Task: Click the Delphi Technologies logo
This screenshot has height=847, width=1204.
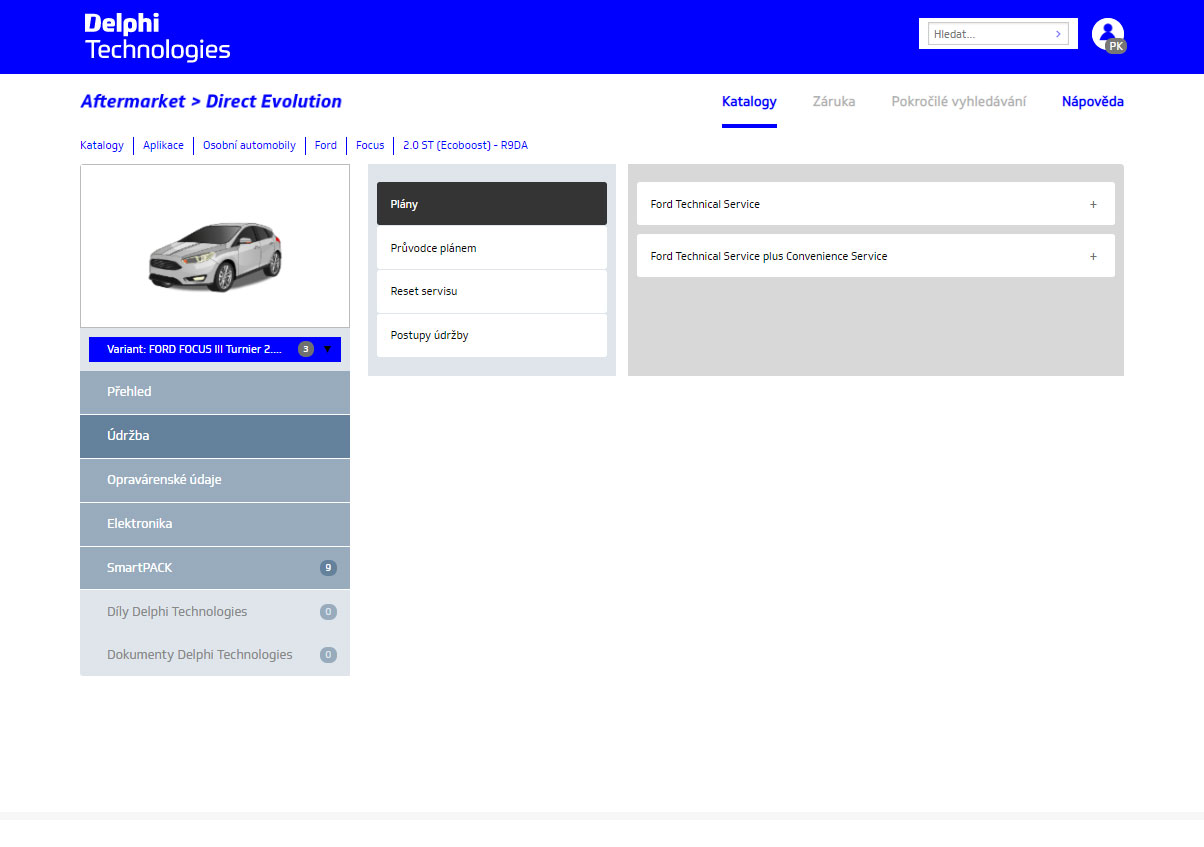Action: tap(157, 37)
